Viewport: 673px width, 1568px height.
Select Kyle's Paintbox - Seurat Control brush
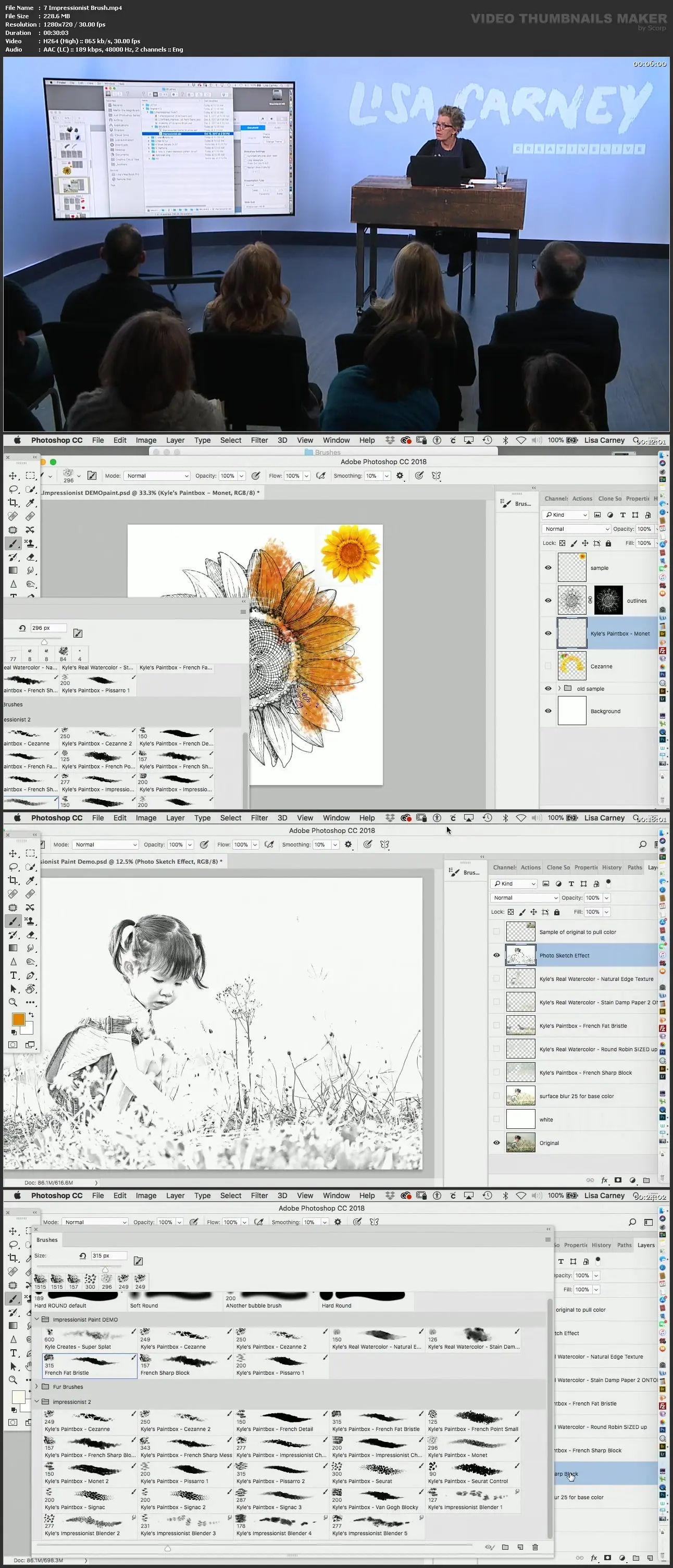[x=473, y=1474]
